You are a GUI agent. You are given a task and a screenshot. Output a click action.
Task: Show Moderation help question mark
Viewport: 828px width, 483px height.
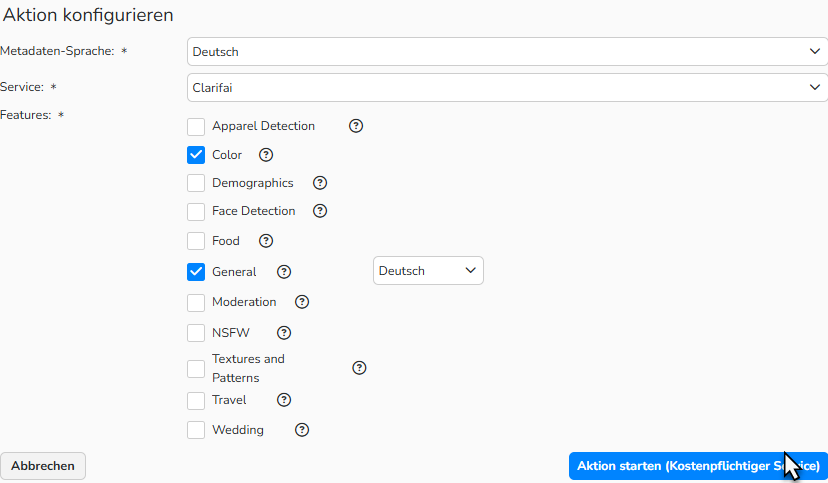pos(302,302)
